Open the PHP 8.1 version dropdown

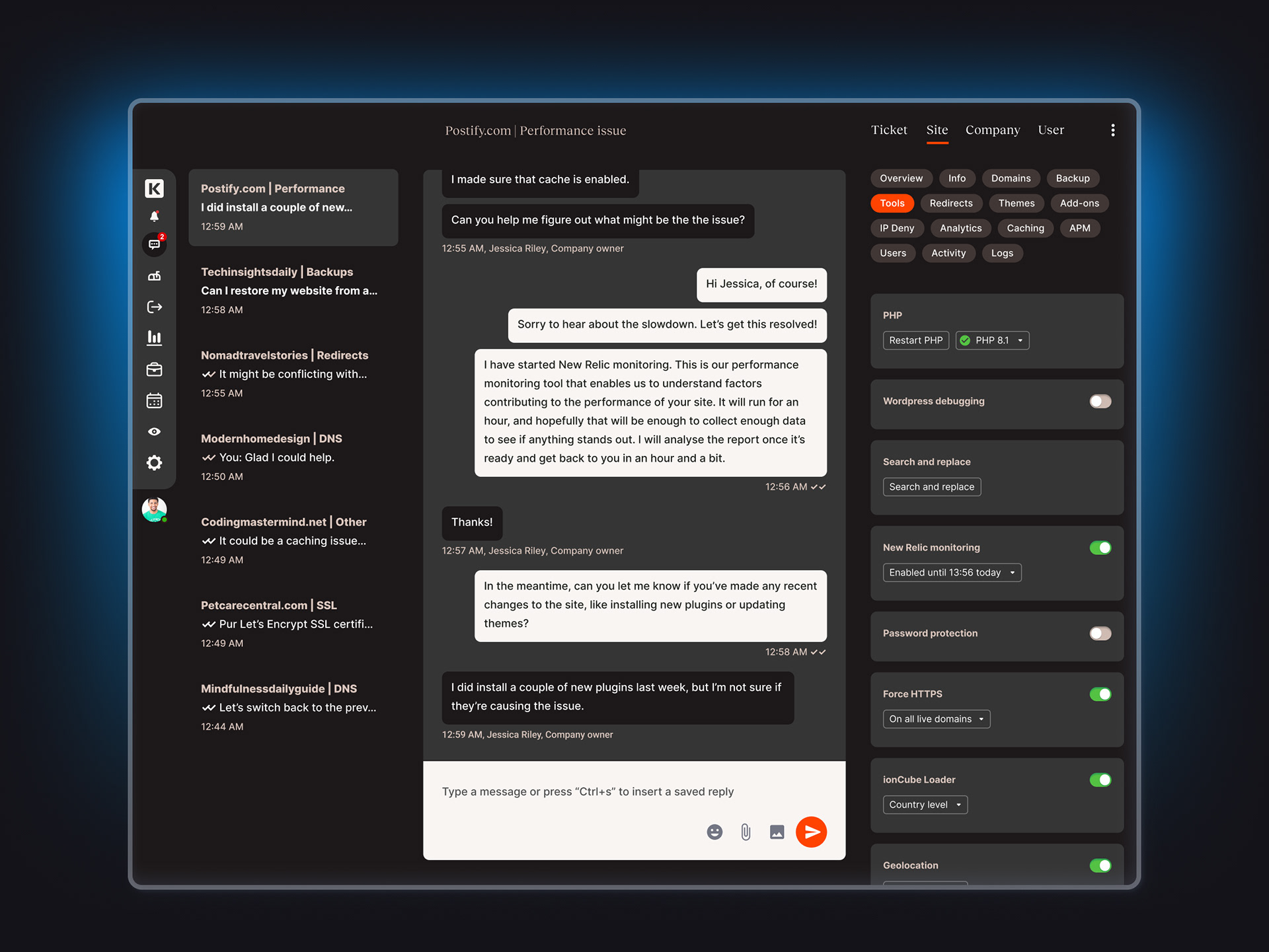[992, 340]
